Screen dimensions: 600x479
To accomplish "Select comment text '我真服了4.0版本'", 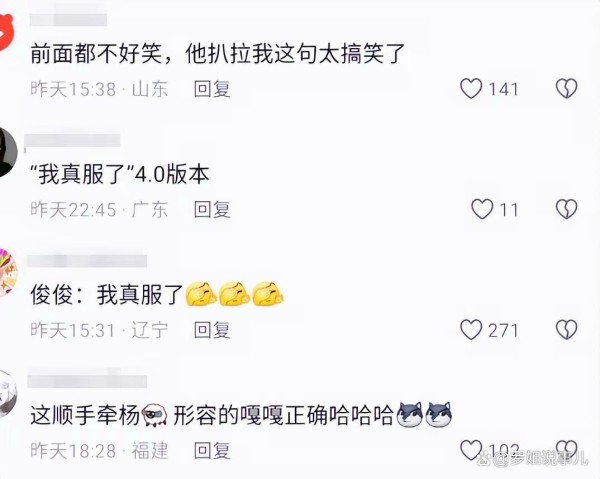I will tap(120, 174).
